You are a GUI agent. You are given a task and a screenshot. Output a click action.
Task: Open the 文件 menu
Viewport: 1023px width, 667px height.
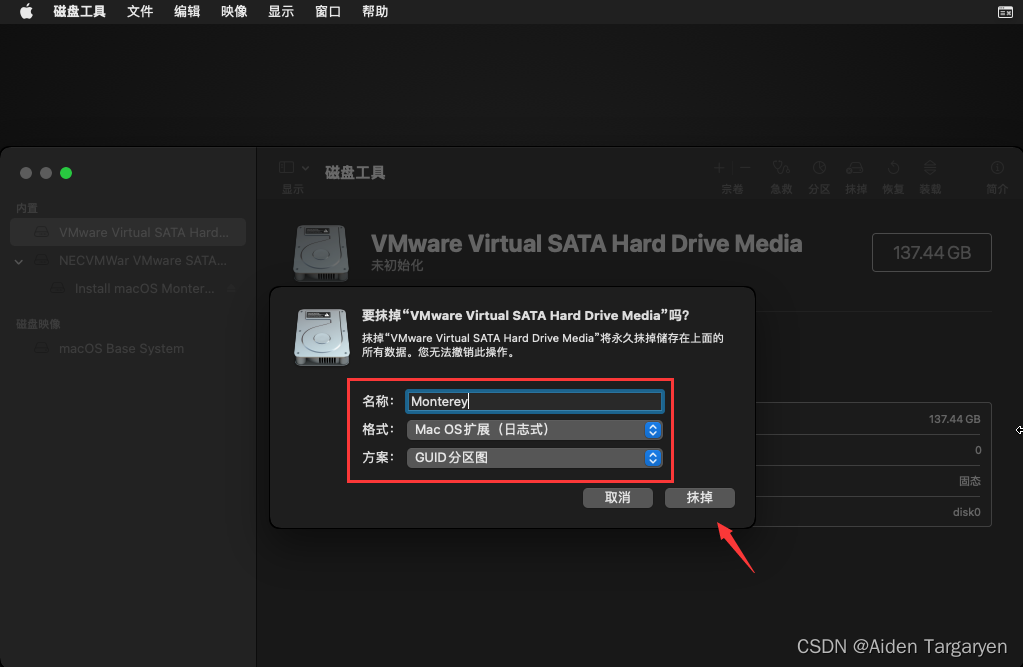[140, 12]
